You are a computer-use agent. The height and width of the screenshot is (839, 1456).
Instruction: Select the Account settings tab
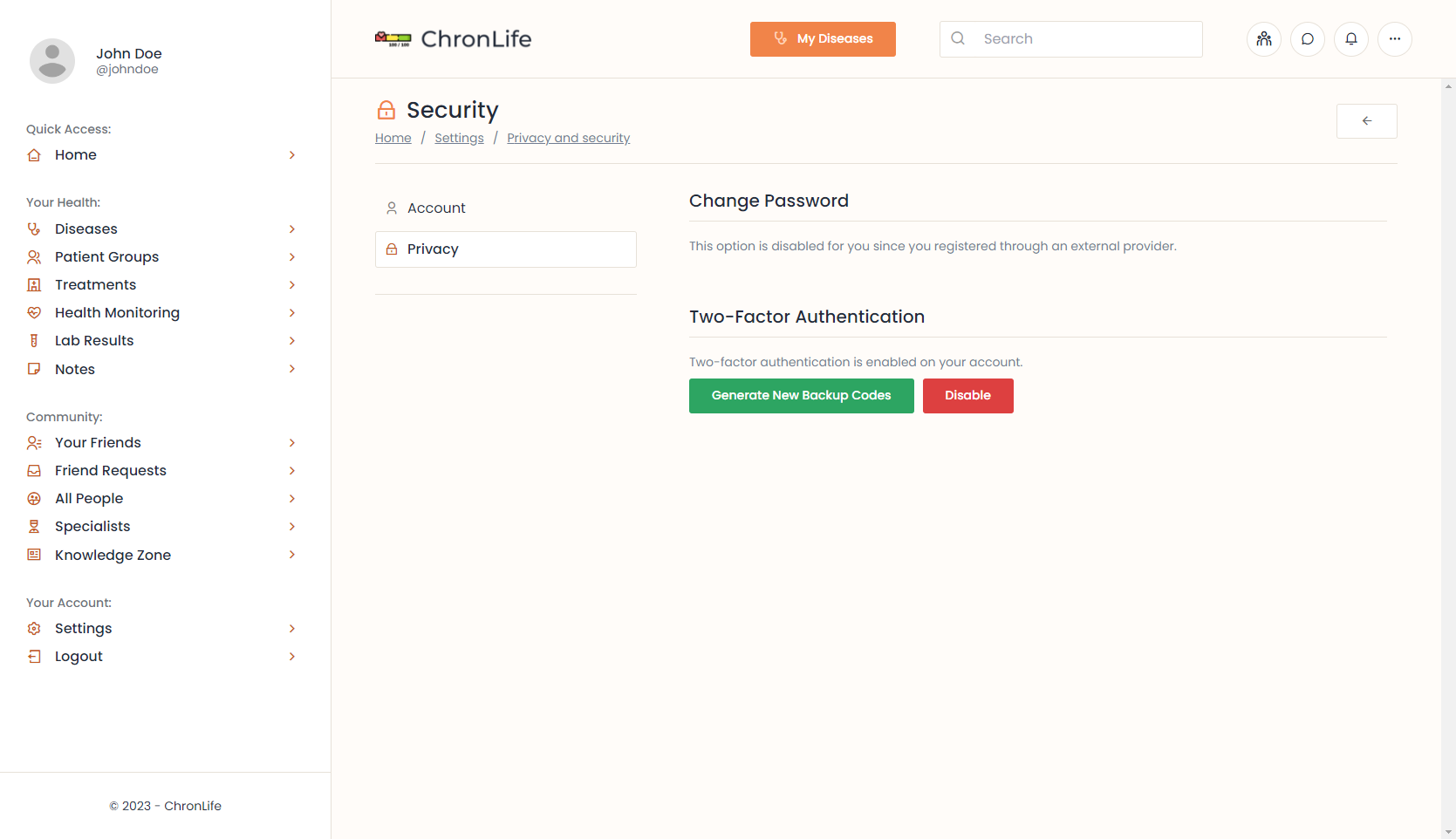pyautogui.click(x=506, y=208)
